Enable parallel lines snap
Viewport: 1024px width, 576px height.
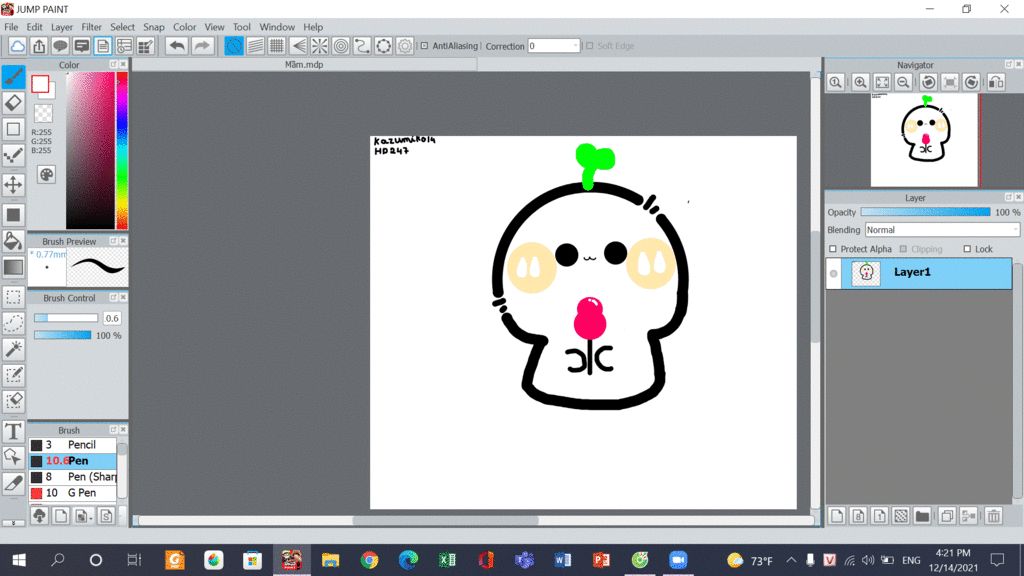pyautogui.click(x=255, y=46)
